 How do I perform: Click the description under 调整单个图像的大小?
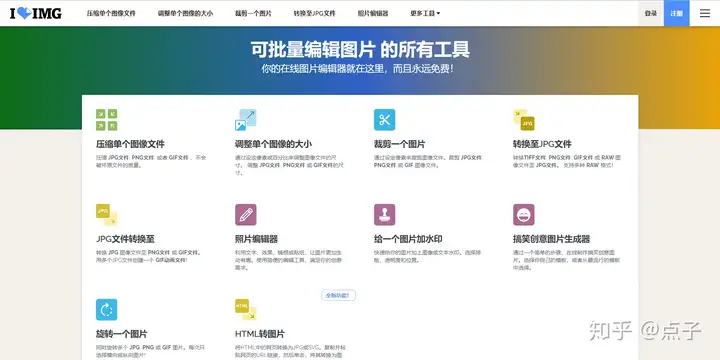[x=290, y=165]
